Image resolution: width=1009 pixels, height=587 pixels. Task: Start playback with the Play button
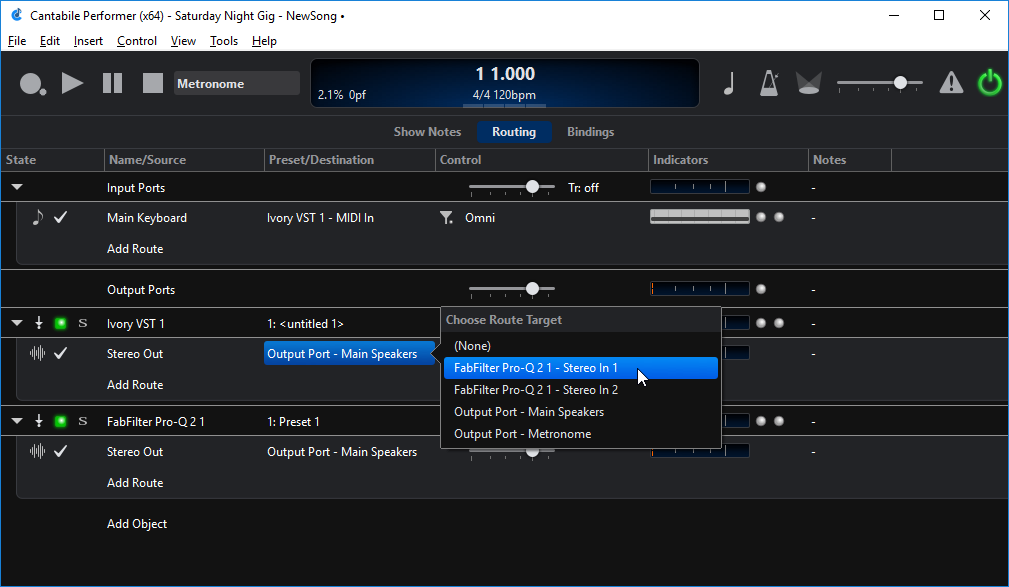tap(72, 84)
